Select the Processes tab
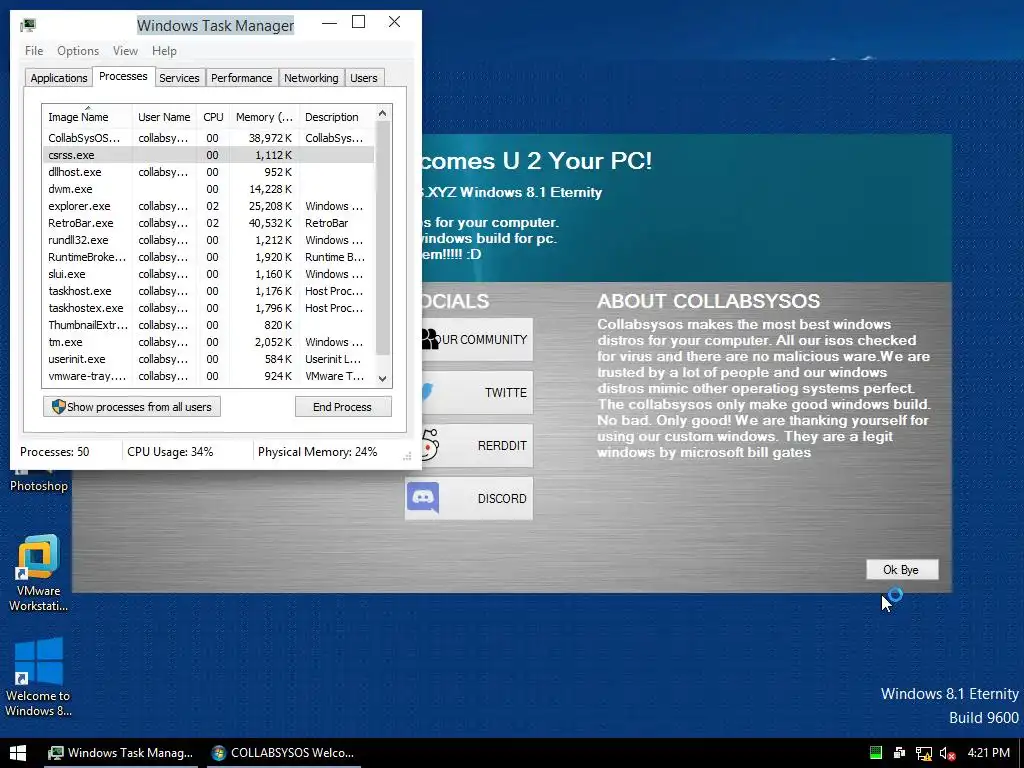 point(123,76)
